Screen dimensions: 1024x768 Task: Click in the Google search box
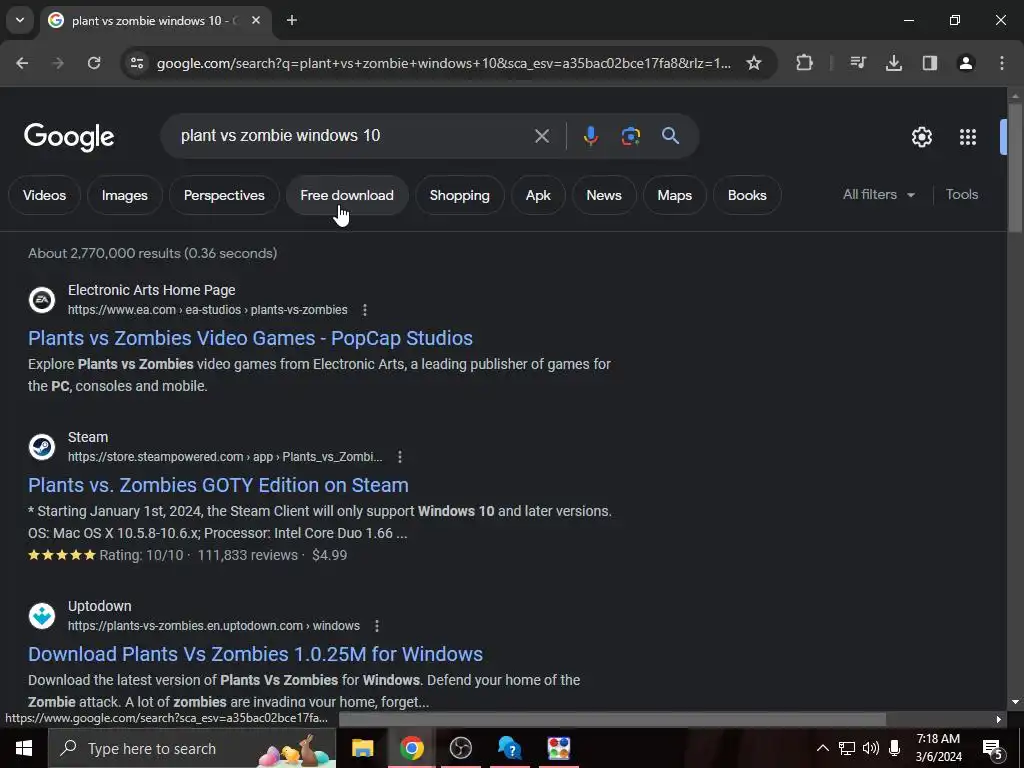[353, 136]
